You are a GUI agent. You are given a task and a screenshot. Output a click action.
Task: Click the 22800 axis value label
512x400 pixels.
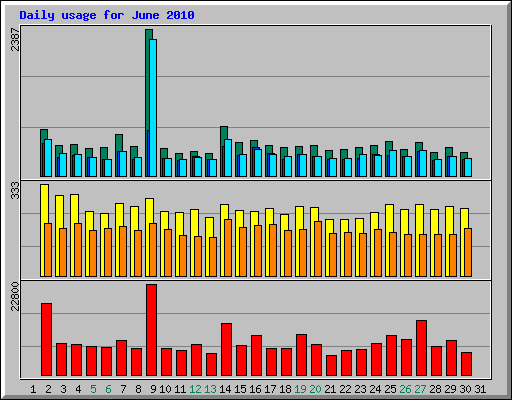pyautogui.click(x=15, y=296)
